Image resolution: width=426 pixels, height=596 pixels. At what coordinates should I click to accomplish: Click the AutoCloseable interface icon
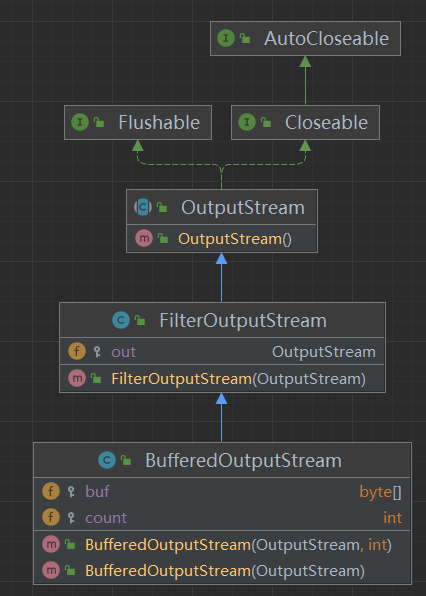[x=226, y=38]
